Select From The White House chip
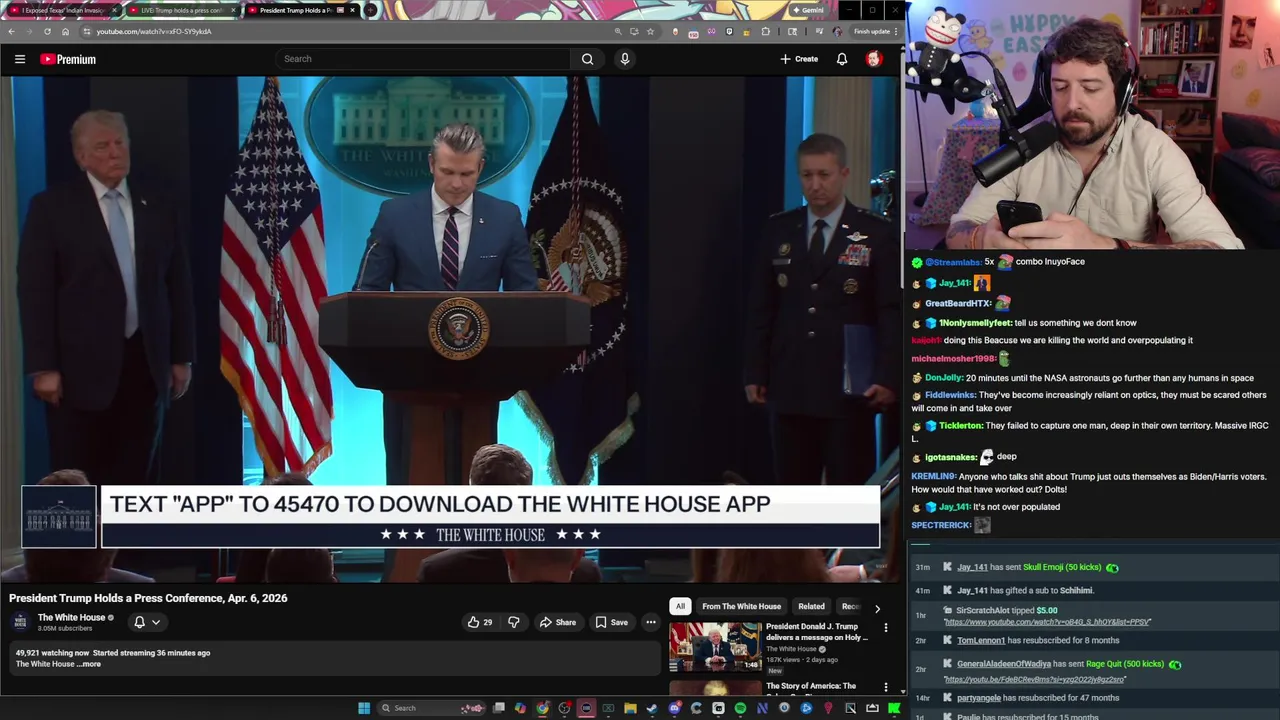Viewport: 1280px width, 720px height. click(741, 606)
